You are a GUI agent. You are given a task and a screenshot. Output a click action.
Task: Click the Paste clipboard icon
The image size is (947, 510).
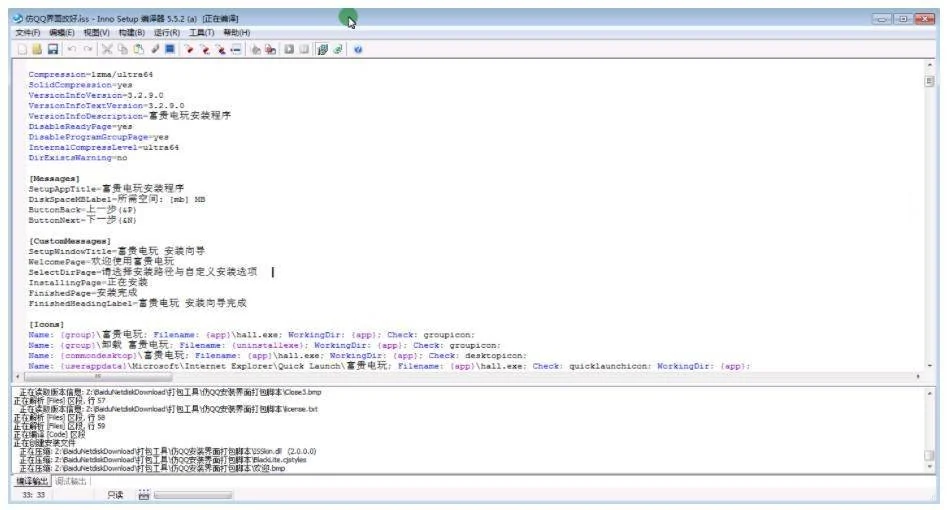[139, 49]
